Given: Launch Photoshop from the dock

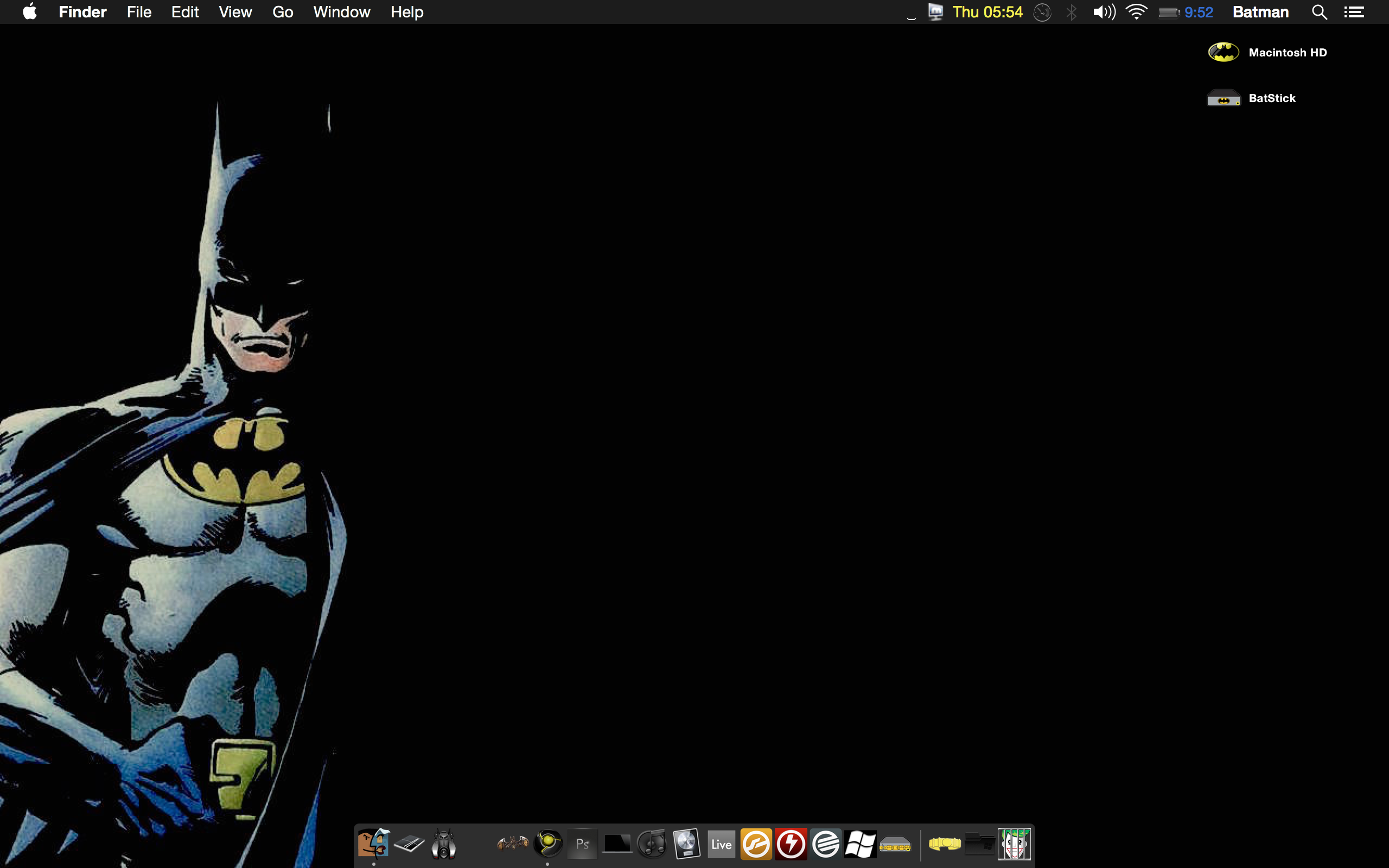Looking at the screenshot, I should (582, 844).
